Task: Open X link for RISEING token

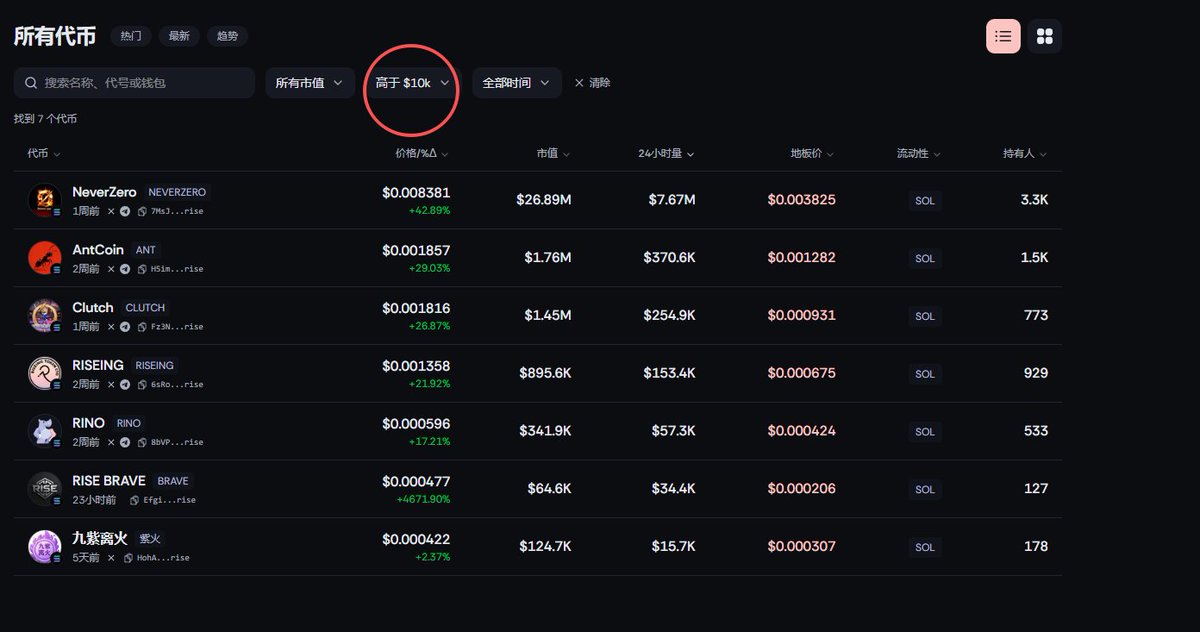Action: click(x=111, y=384)
